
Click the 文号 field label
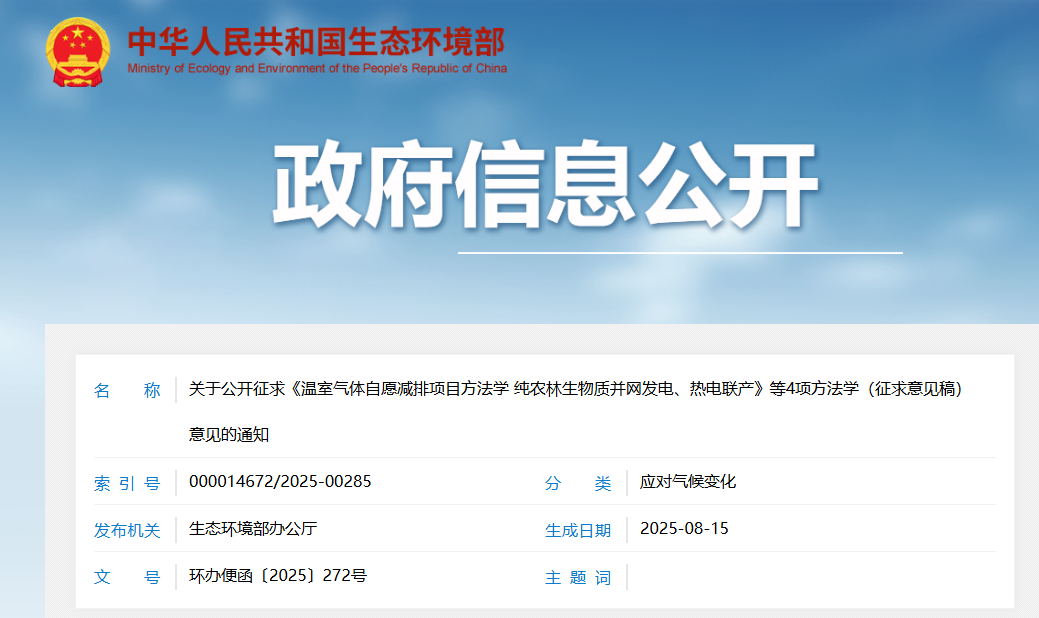[x=129, y=578]
